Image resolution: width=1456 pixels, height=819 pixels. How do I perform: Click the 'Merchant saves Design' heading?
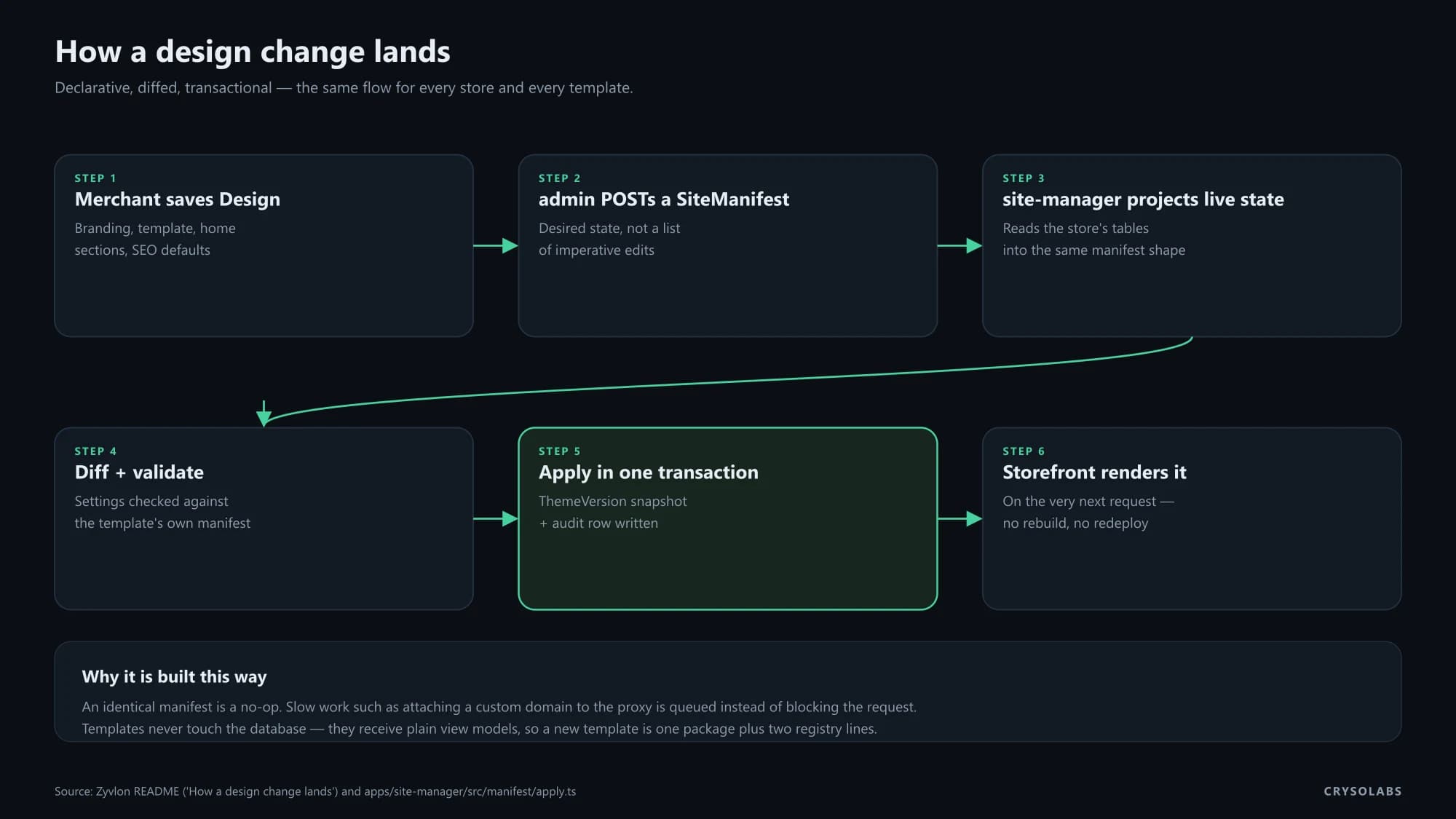178,199
